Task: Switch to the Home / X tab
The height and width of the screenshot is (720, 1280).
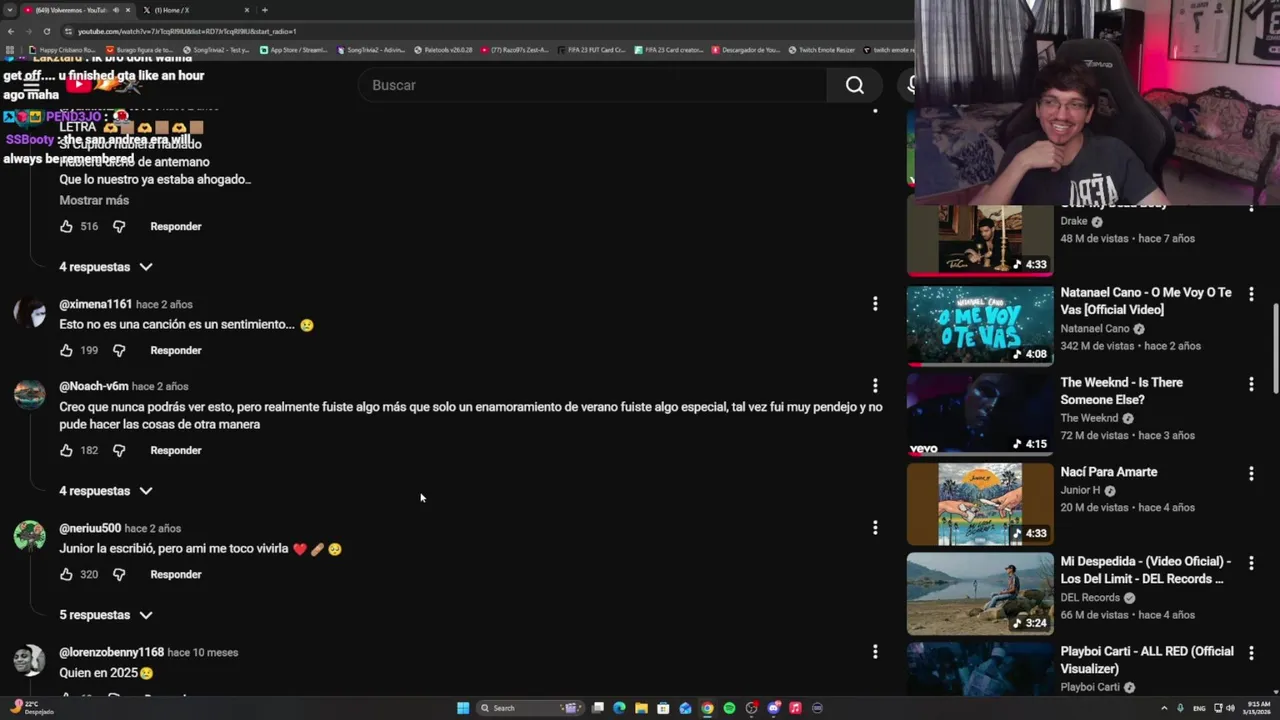Action: point(192,10)
